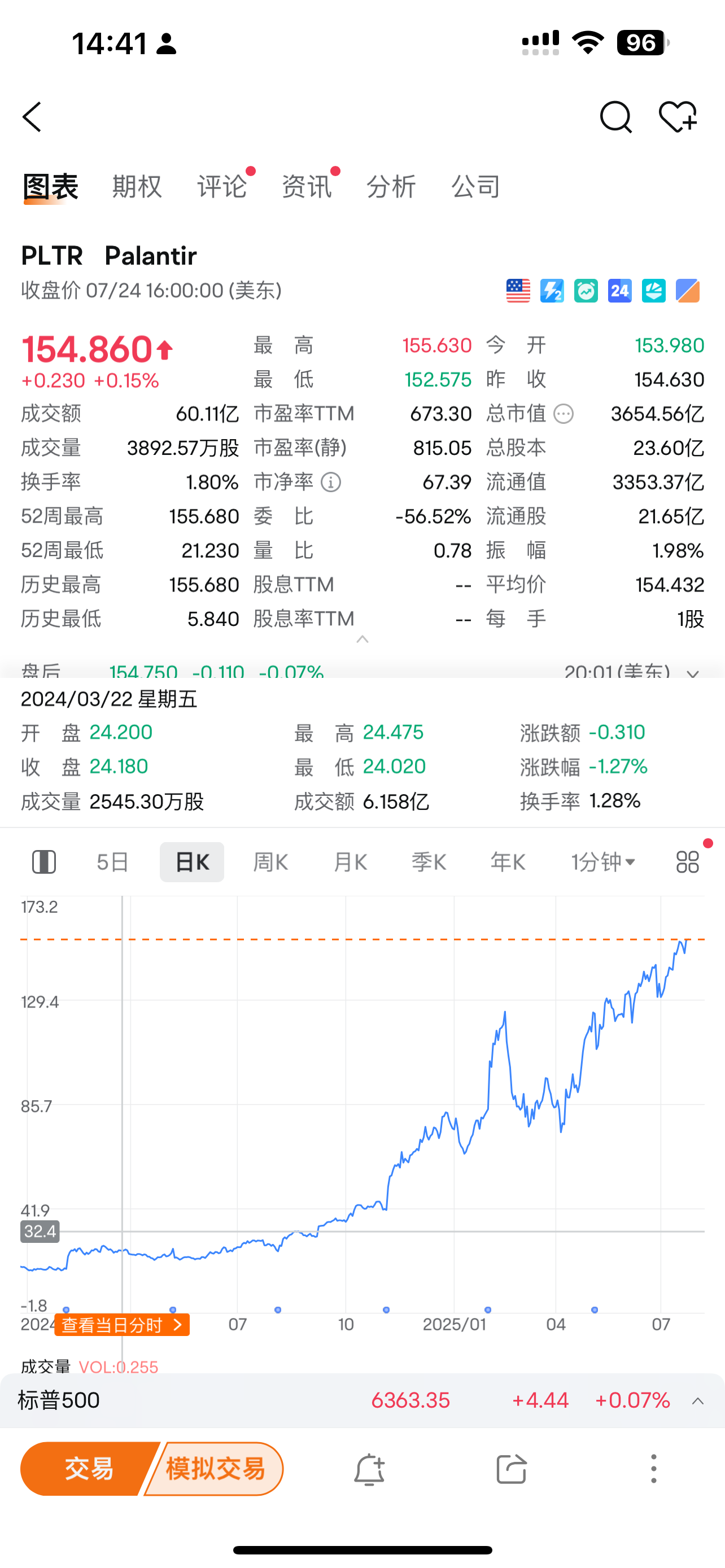725x1568 pixels.
Task: Open chart tools grid icon
Action: (688, 862)
